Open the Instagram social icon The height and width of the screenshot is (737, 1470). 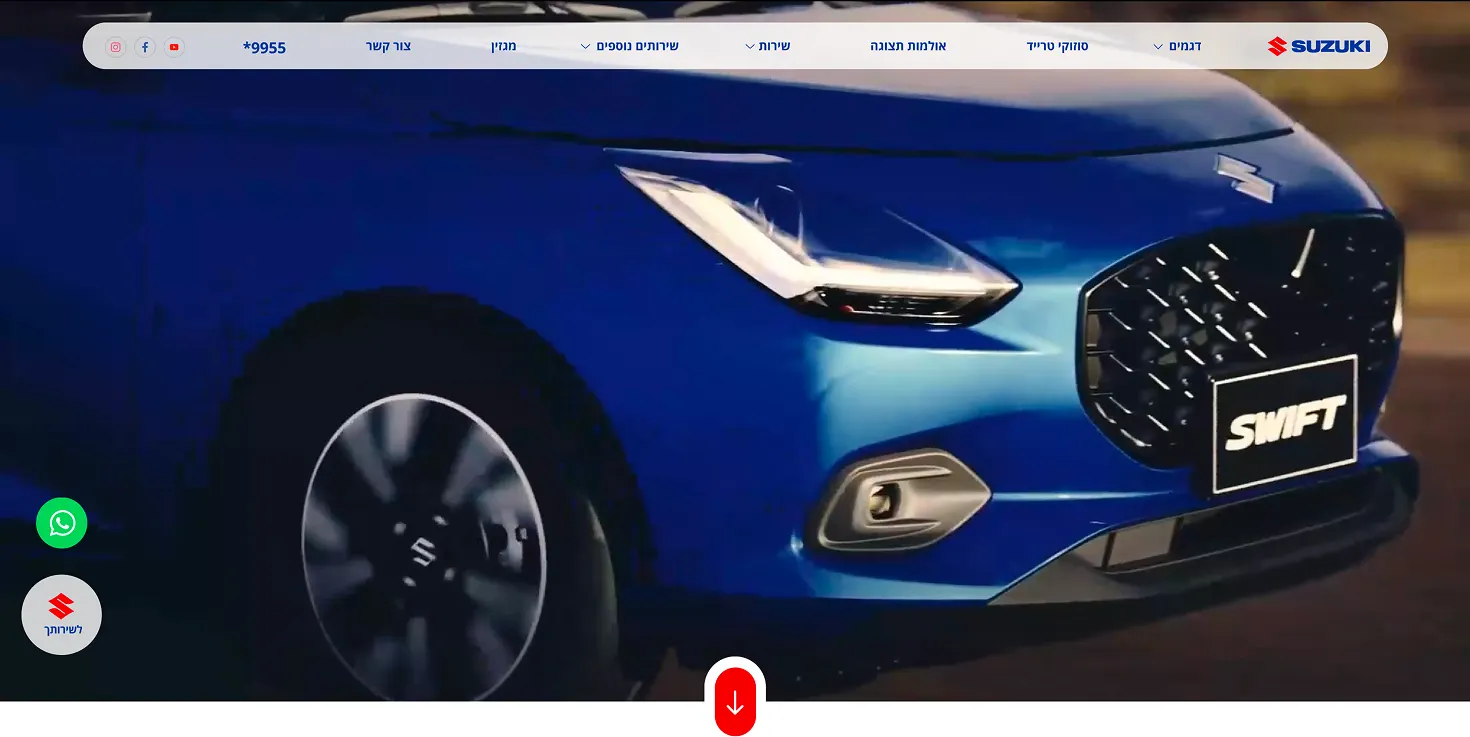116,47
